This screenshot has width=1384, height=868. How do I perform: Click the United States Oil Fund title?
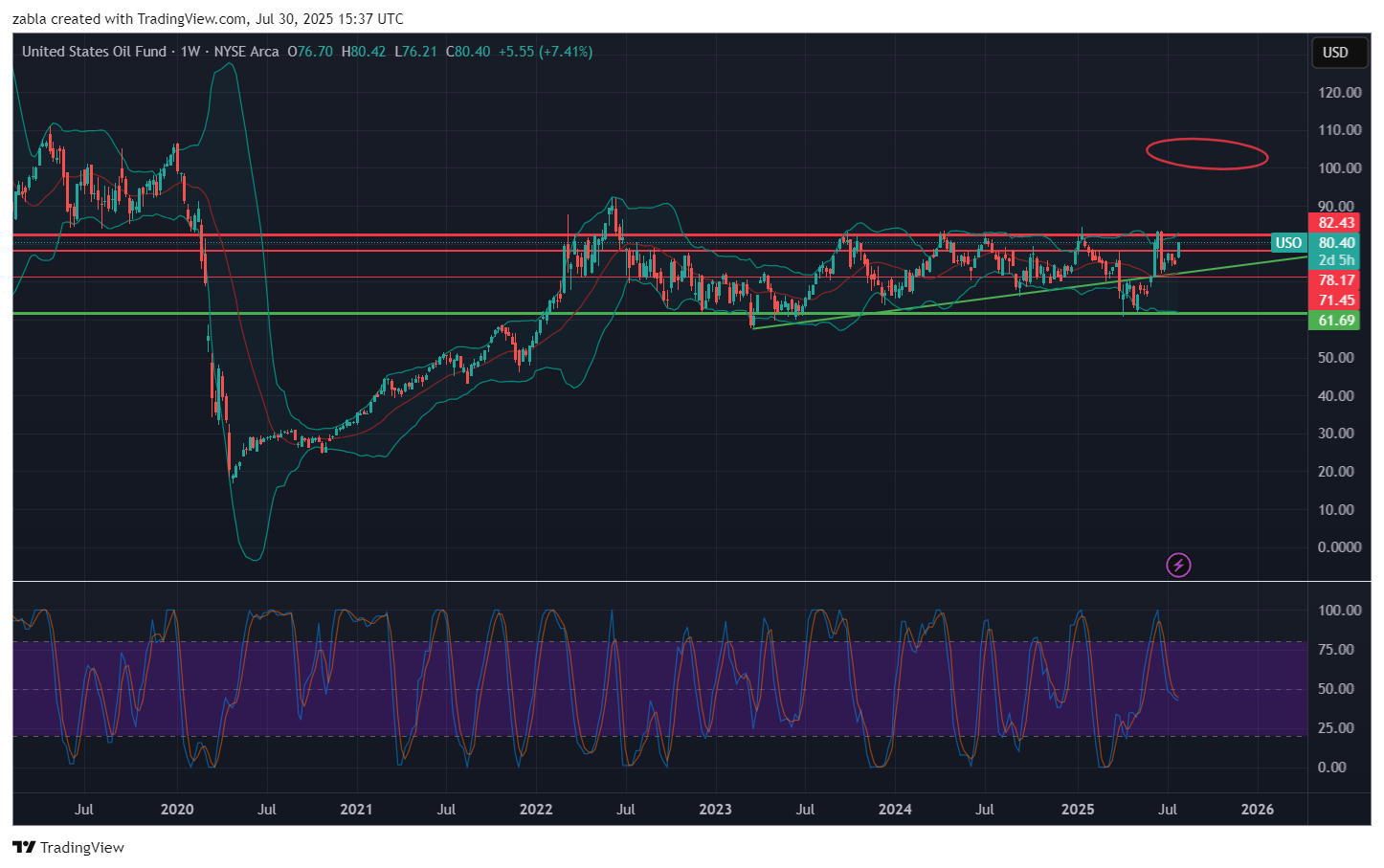(94, 52)
